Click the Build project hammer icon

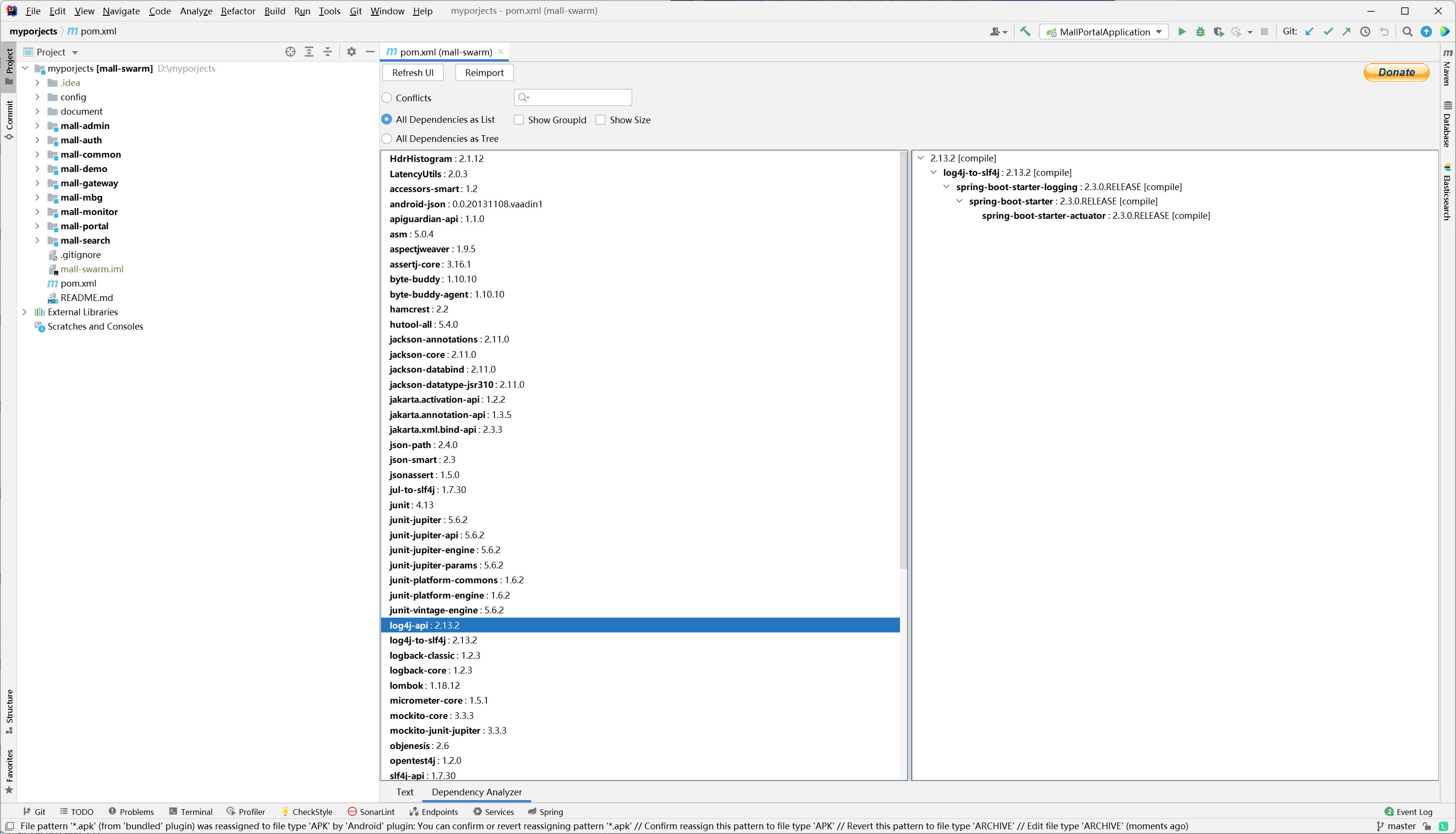point(1025,32)
